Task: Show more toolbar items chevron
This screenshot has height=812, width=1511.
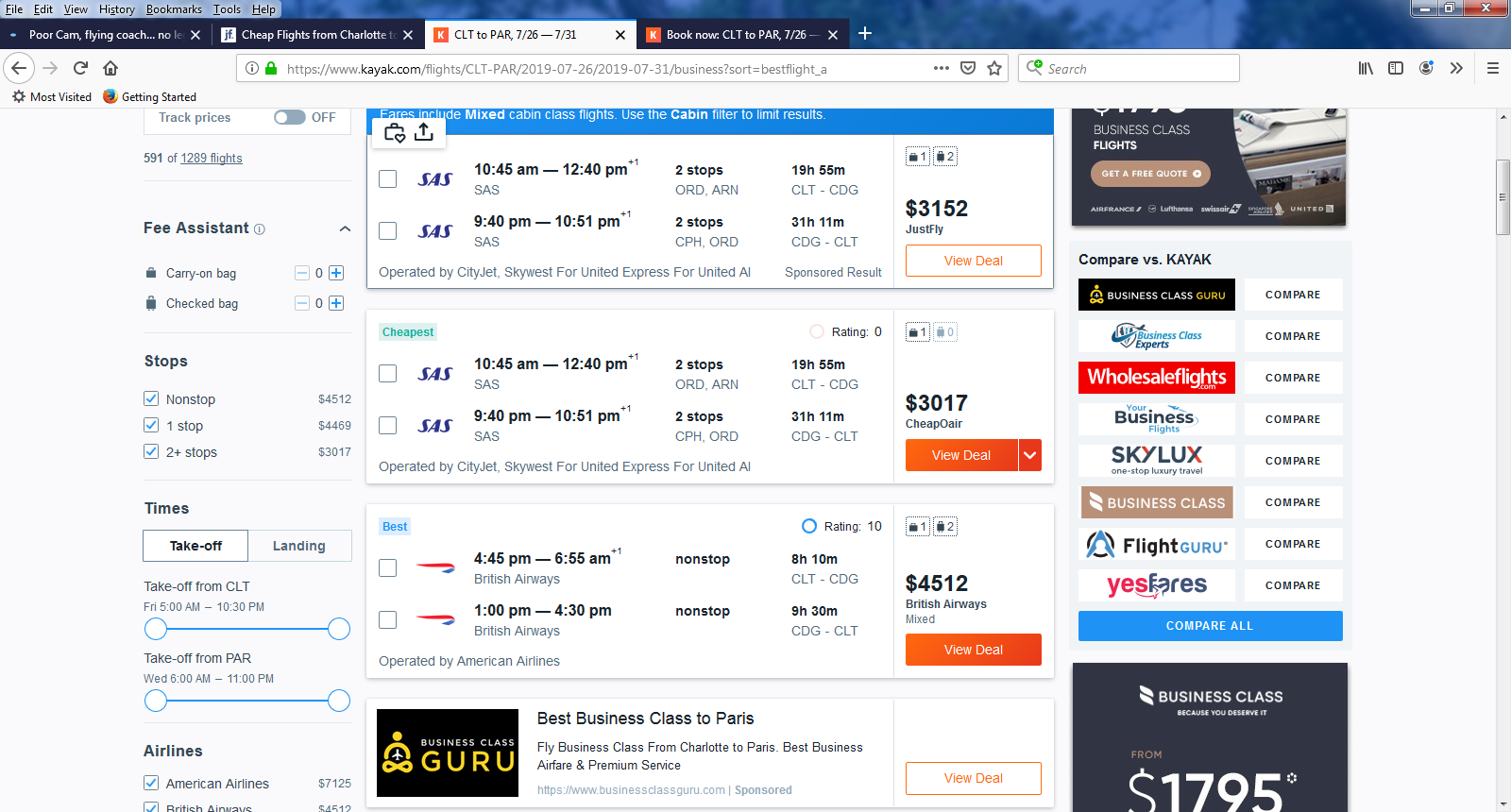Action: click(x=1456, y=68)
